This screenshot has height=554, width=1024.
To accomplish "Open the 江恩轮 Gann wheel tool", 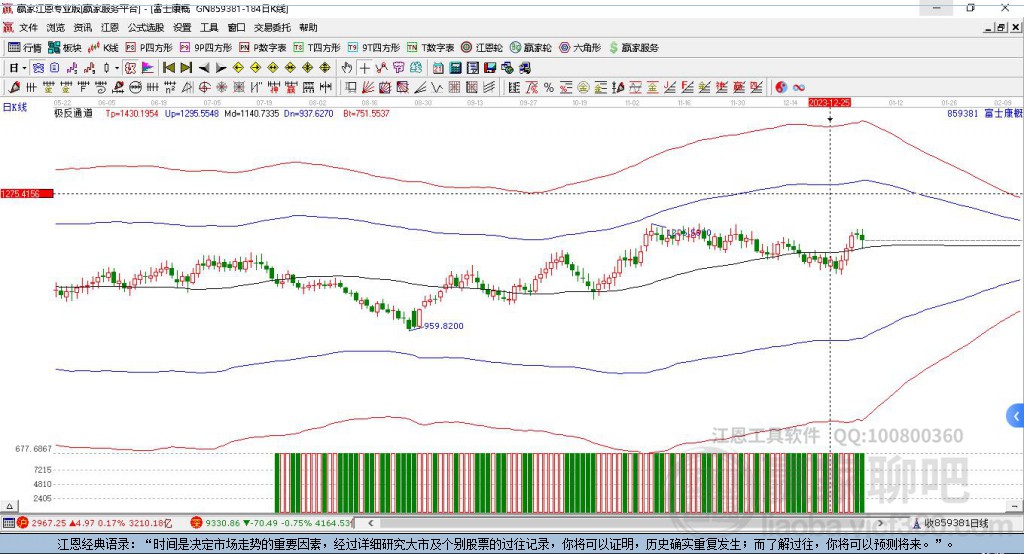I will [483, 47].
